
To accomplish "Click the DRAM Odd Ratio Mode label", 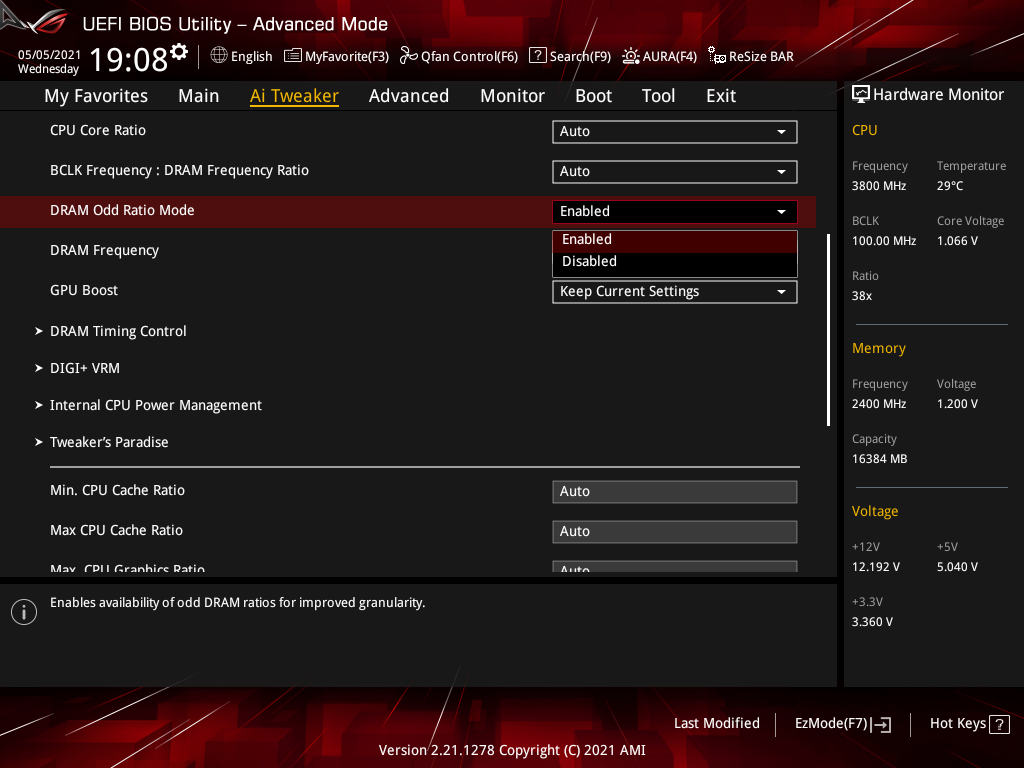I will click(x=122, y=210).
